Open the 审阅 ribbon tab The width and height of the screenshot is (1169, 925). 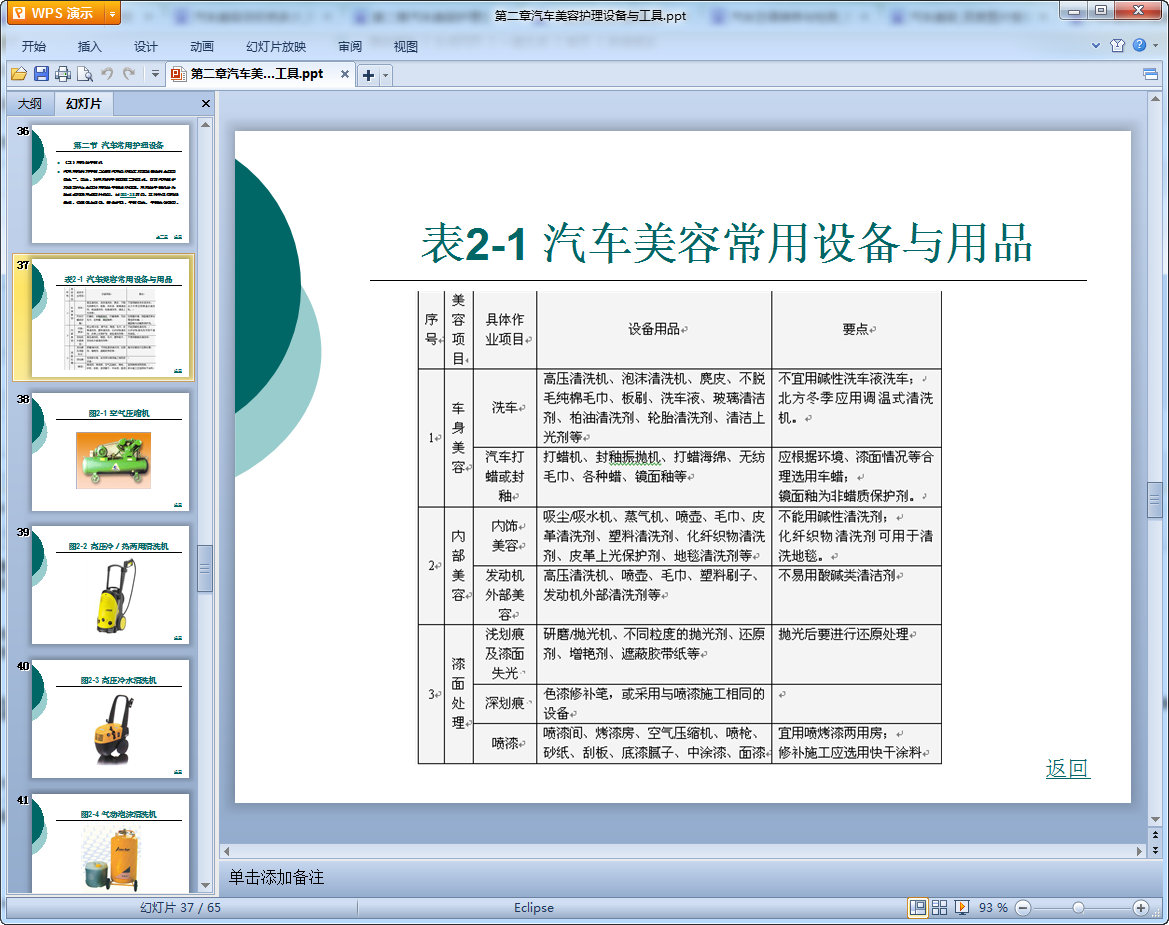point(350,46)
